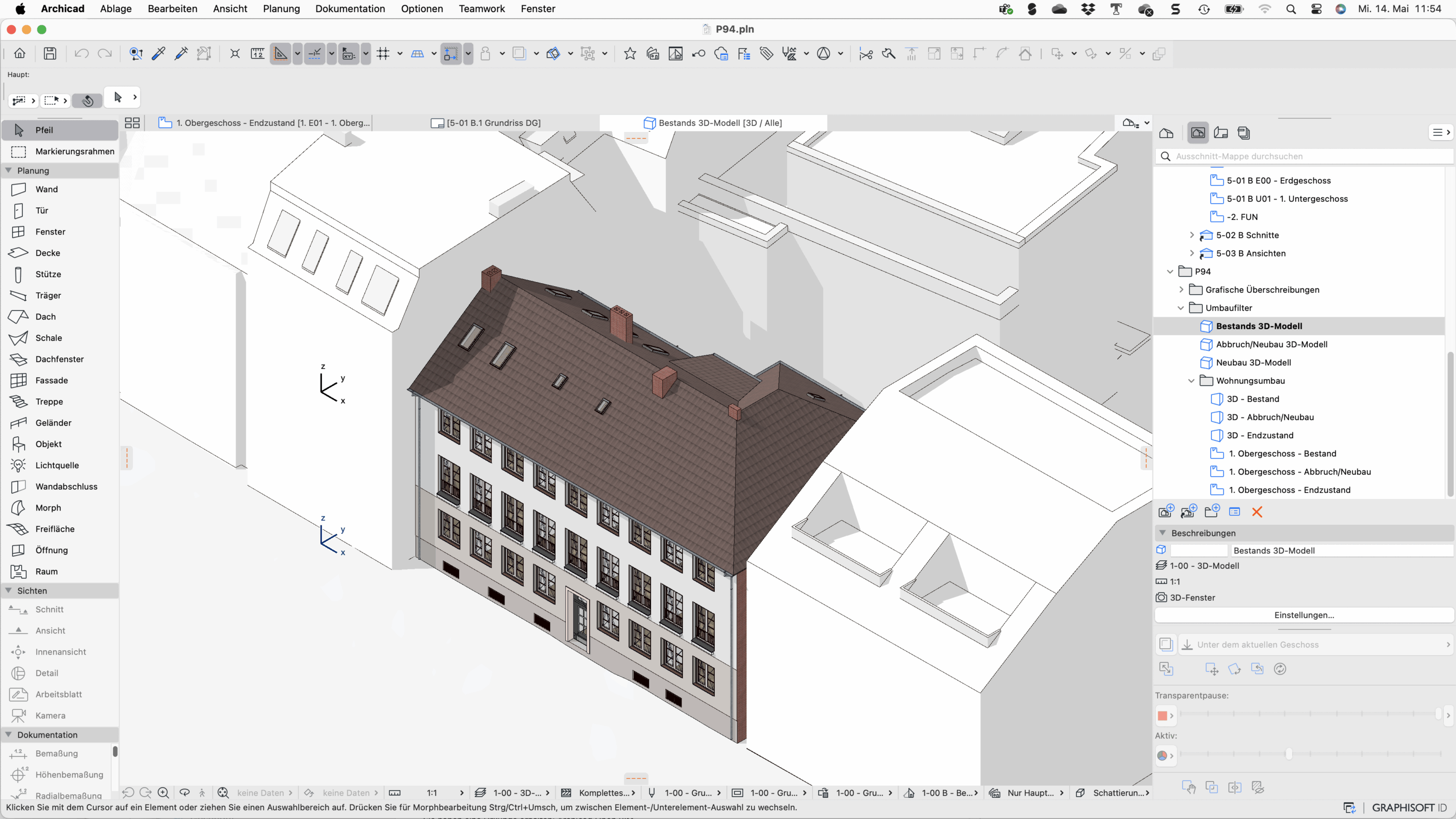Viewport: 1456px width, 819px height.
Task: Select the Tür door tool
Action: 59,210
